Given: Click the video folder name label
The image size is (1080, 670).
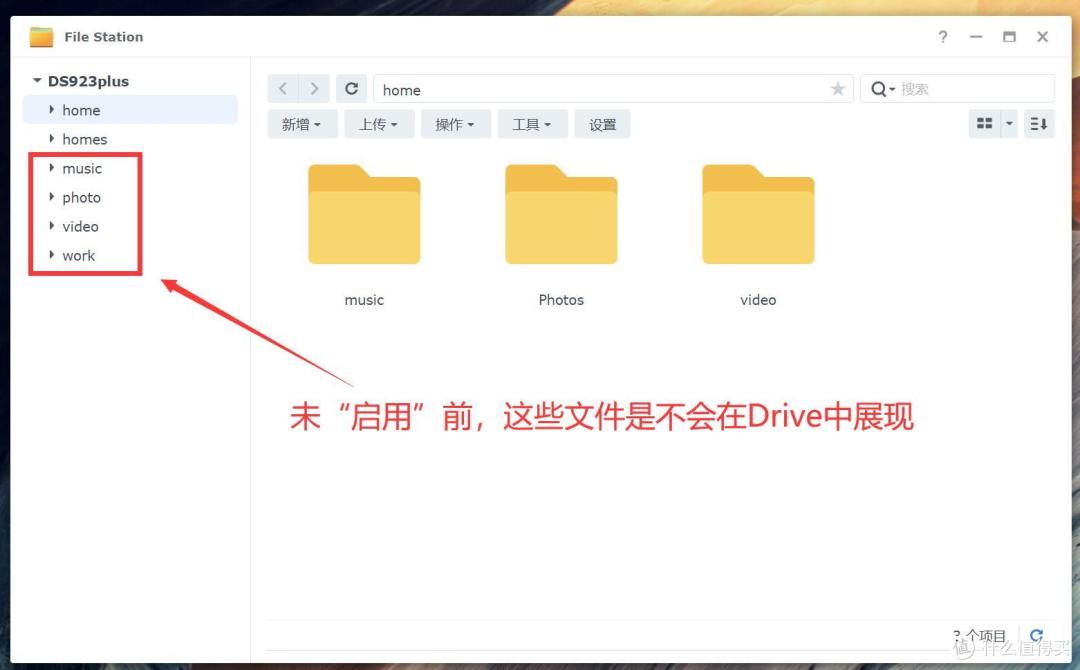Looking at the screenshot, I should (x=758, y=300).
